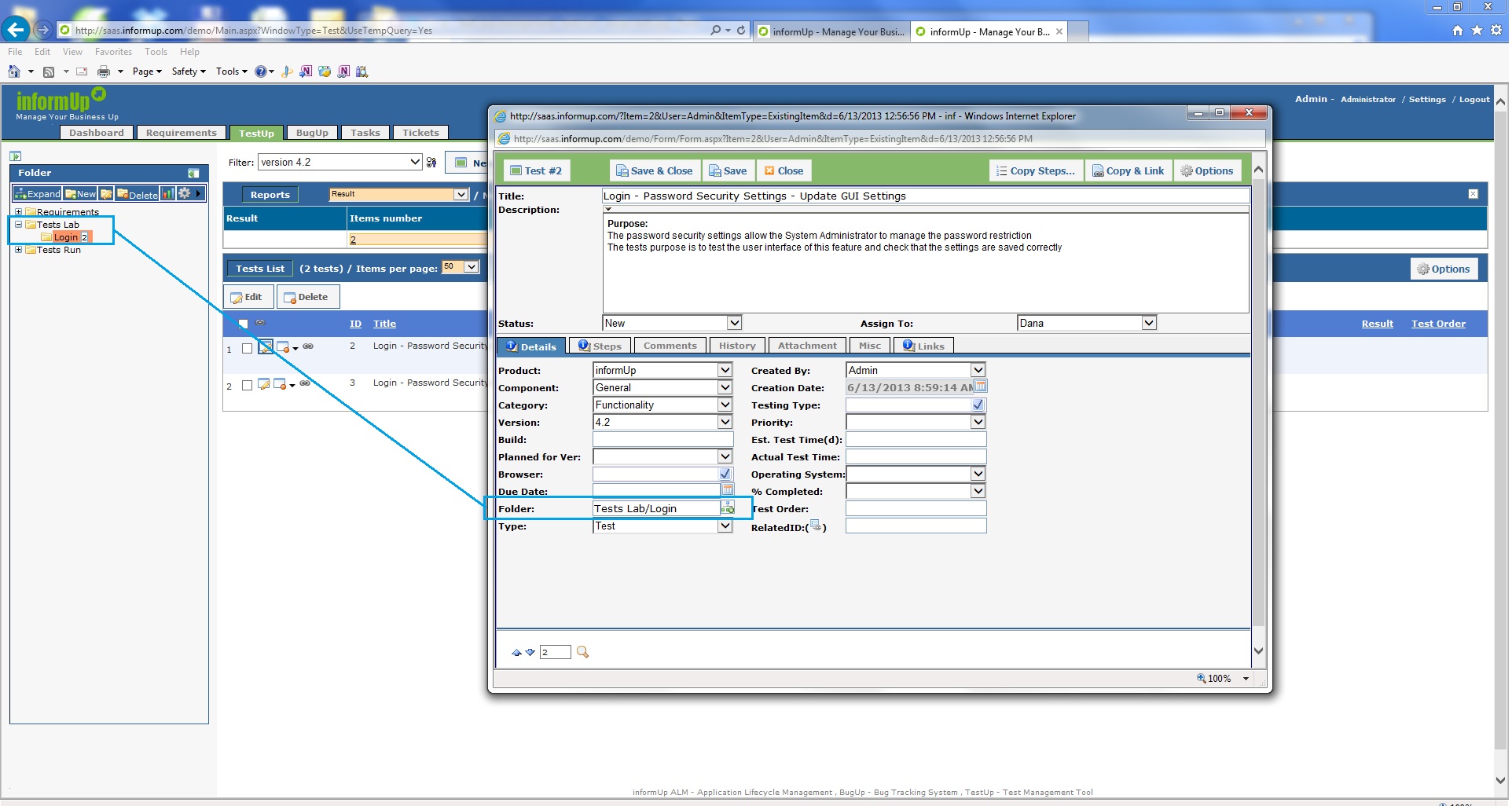
Task: Expand the Requirements folder node
Action: pyautogui.click(x=18, y=212)
